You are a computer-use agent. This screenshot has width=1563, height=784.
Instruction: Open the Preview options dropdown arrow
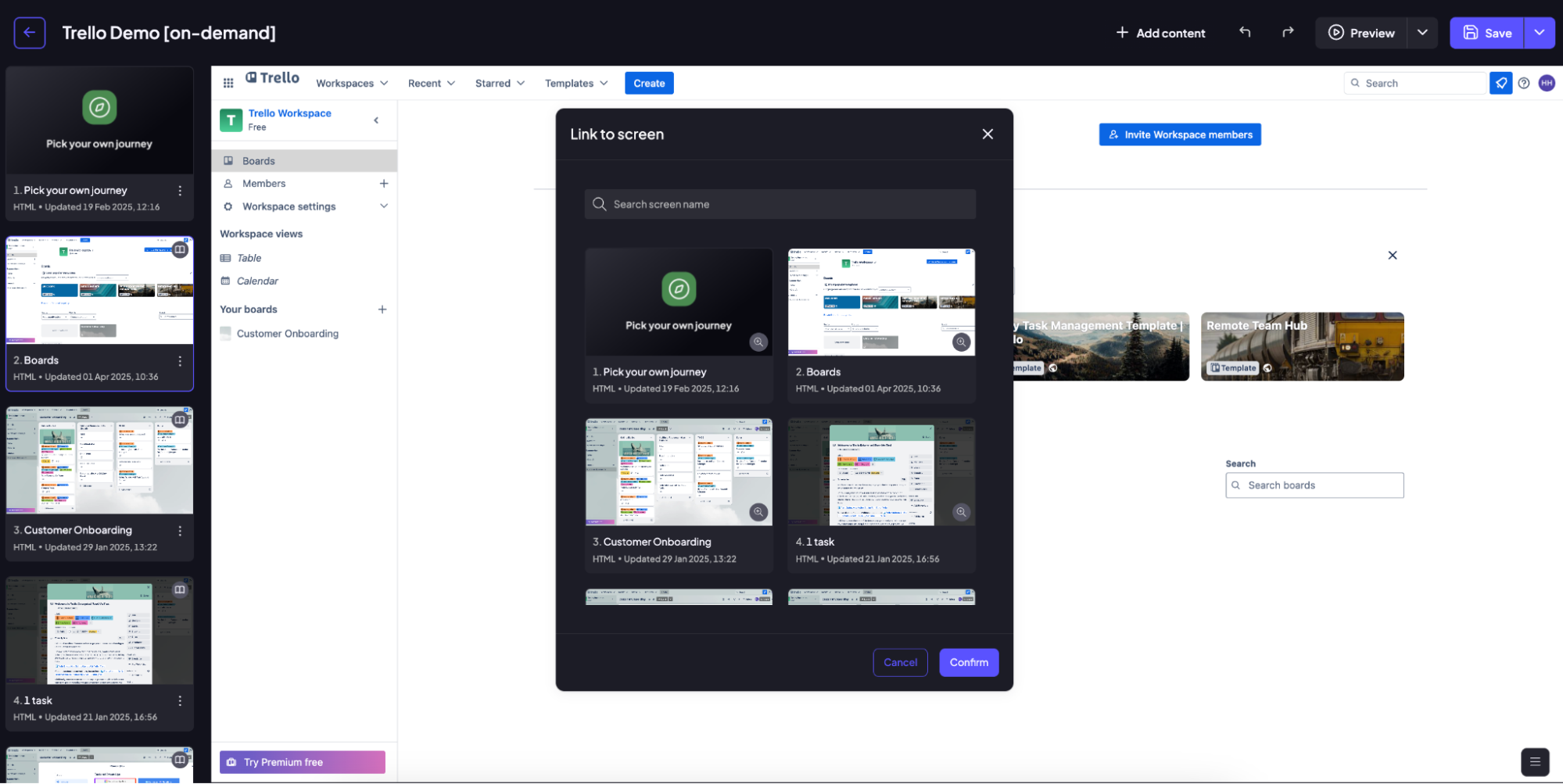click(1422, 33)
